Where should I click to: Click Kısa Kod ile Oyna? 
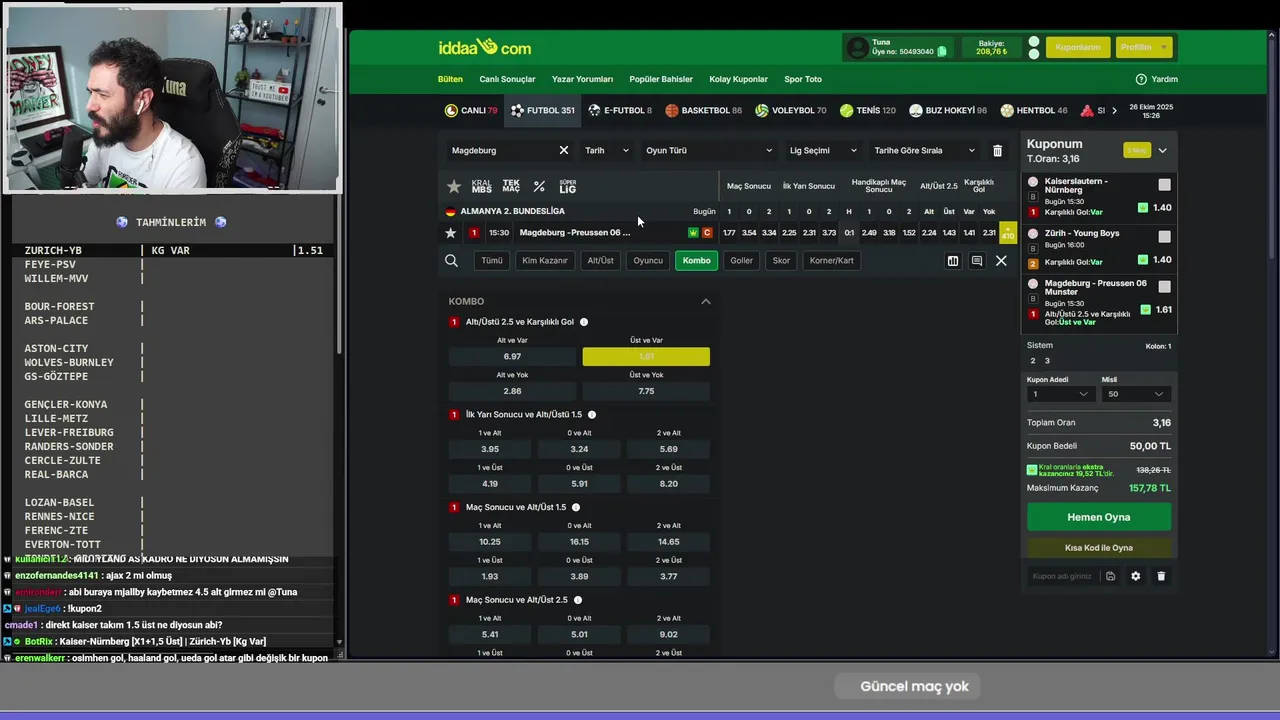click(1098, 548)
